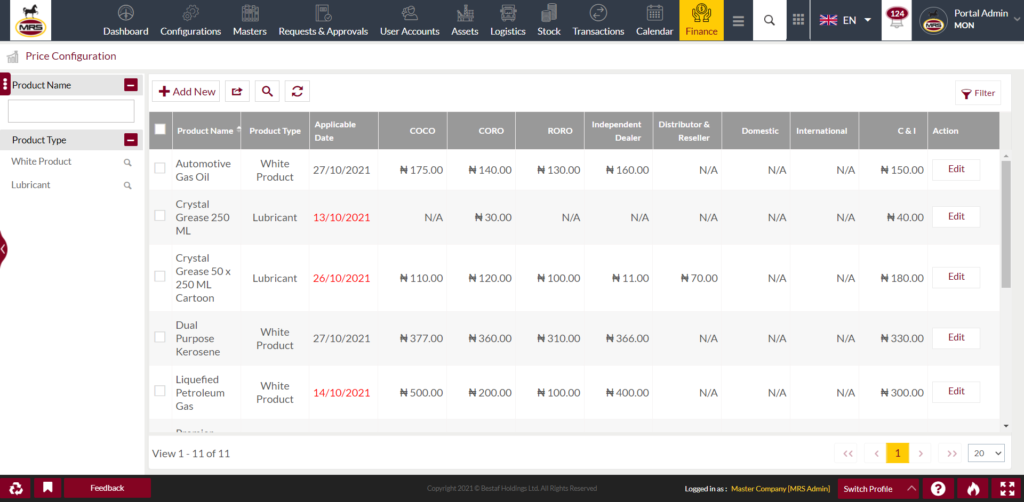Go to the last page with the double-right arrows
The image size is (1024, 502).
952,453
